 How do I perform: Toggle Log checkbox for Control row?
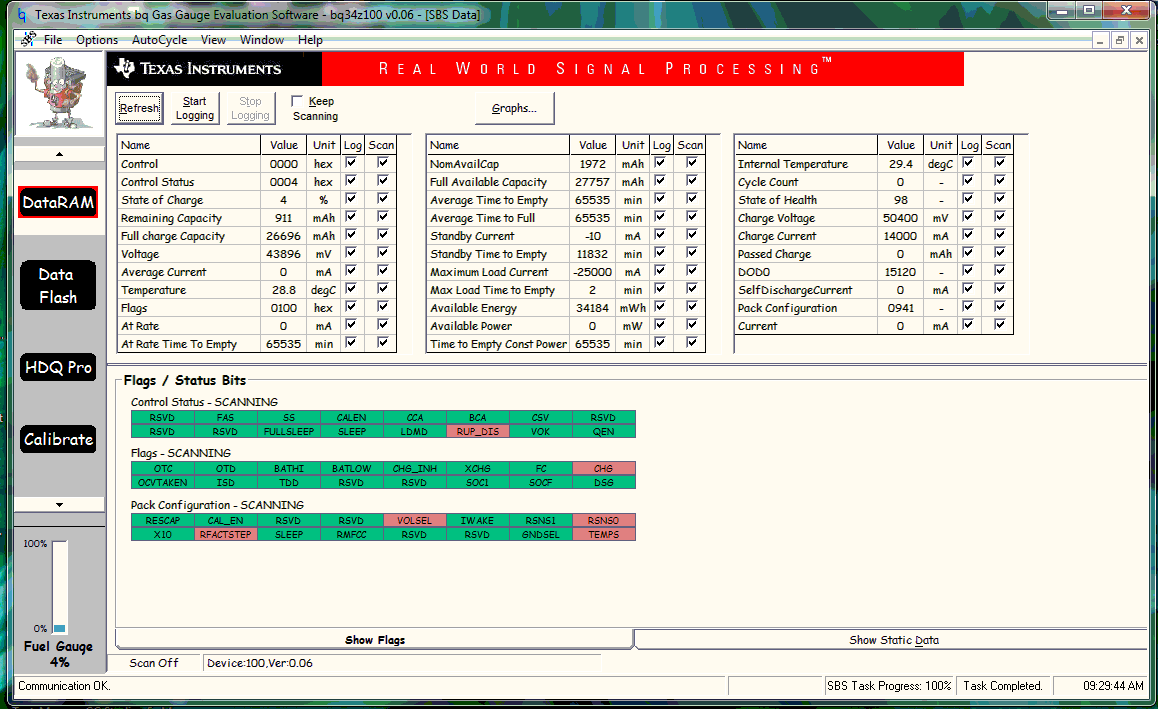pyautogui.click(x=351, y=162)
